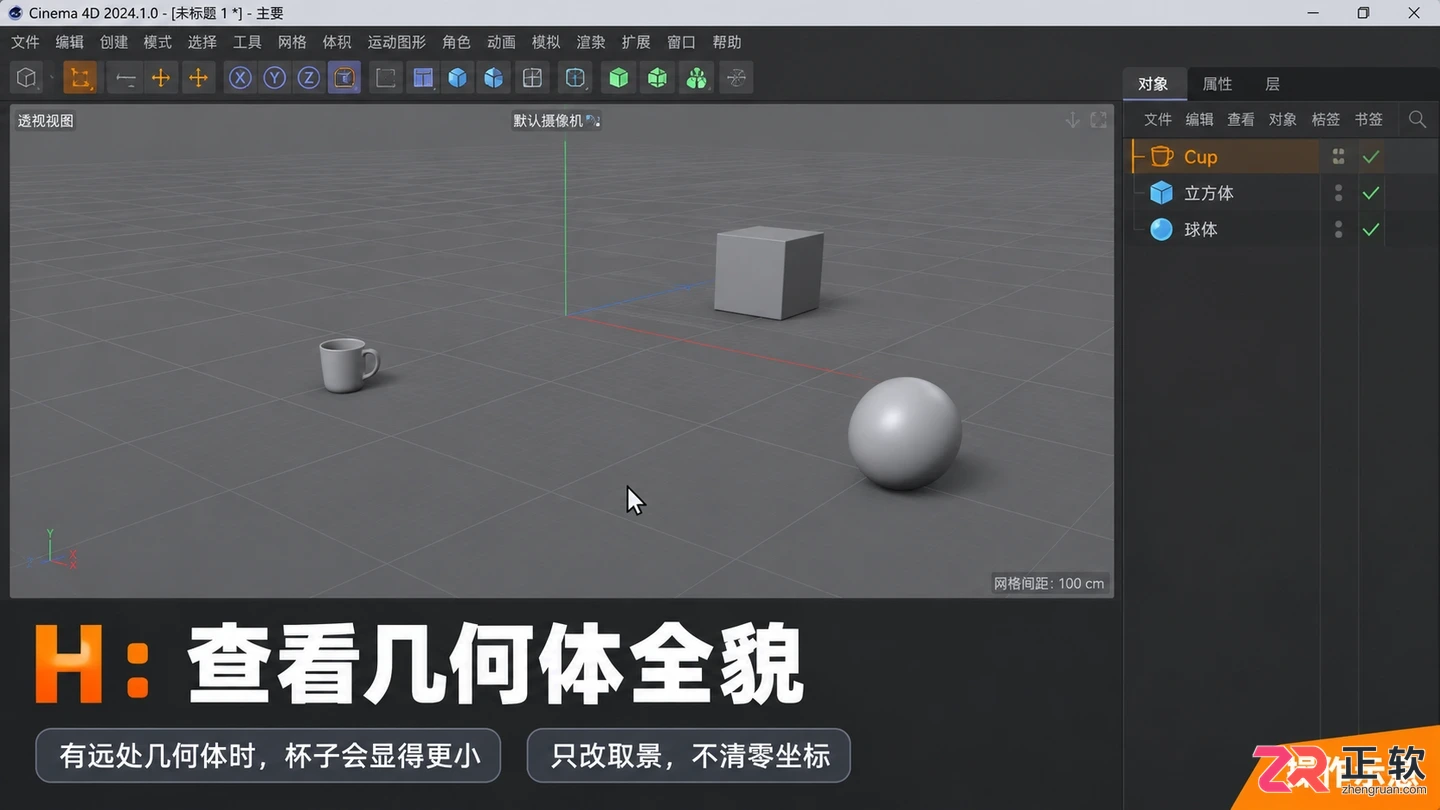Click the four-pane layout icon
The height and width of the screenshot is (810, 1440).
coord(533,78)
